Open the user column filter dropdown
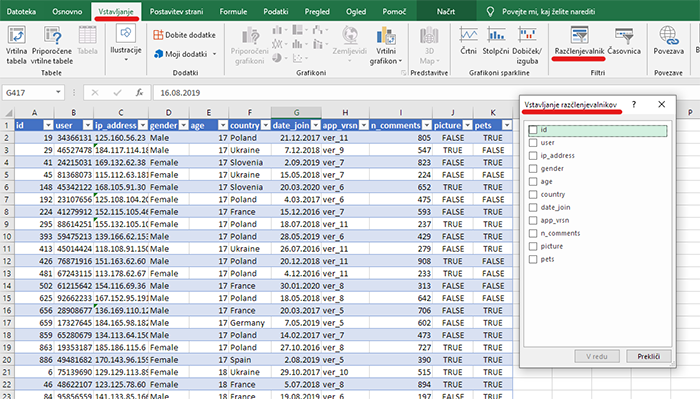This screenshot has width=700, height=399. [88, 125]
